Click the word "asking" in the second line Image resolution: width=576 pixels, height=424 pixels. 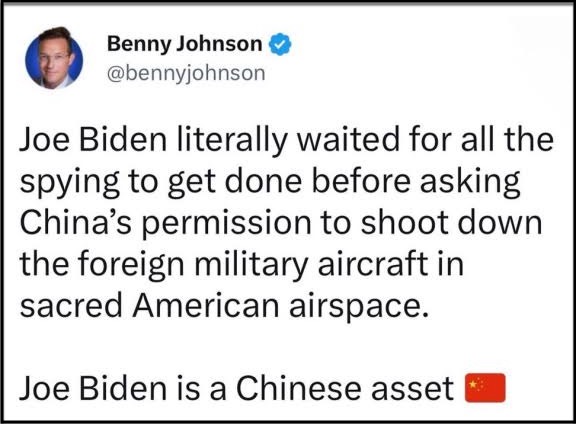[470, 183]
